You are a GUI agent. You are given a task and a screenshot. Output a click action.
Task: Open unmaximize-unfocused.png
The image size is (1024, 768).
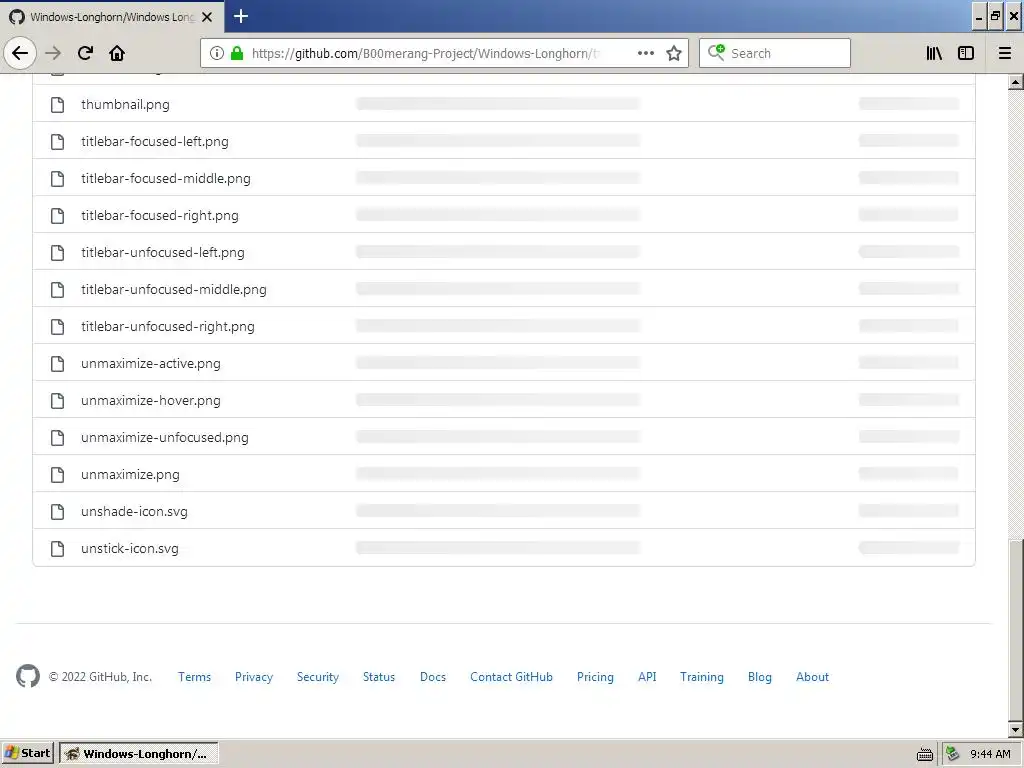click(165, 438)
